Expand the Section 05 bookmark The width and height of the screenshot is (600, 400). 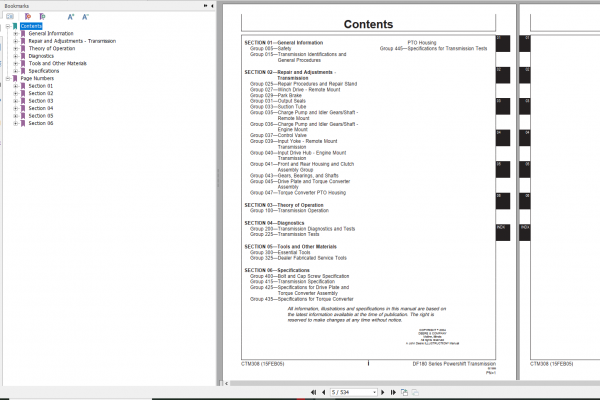coord(16,116)
